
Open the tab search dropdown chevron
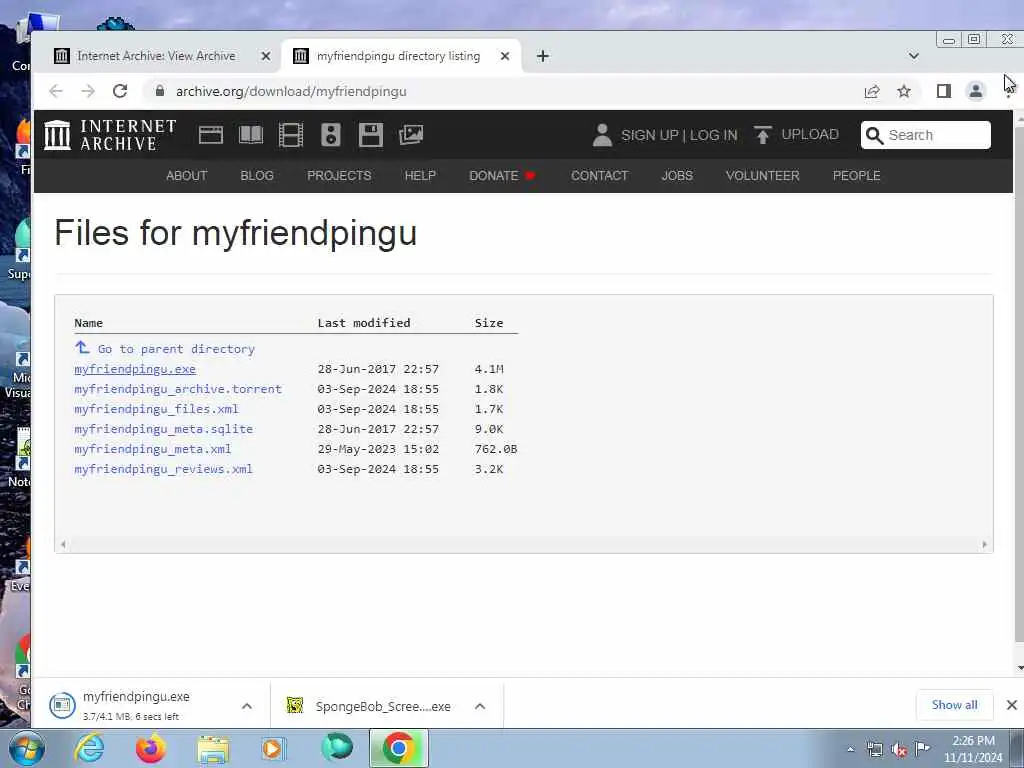coord(914,56)
